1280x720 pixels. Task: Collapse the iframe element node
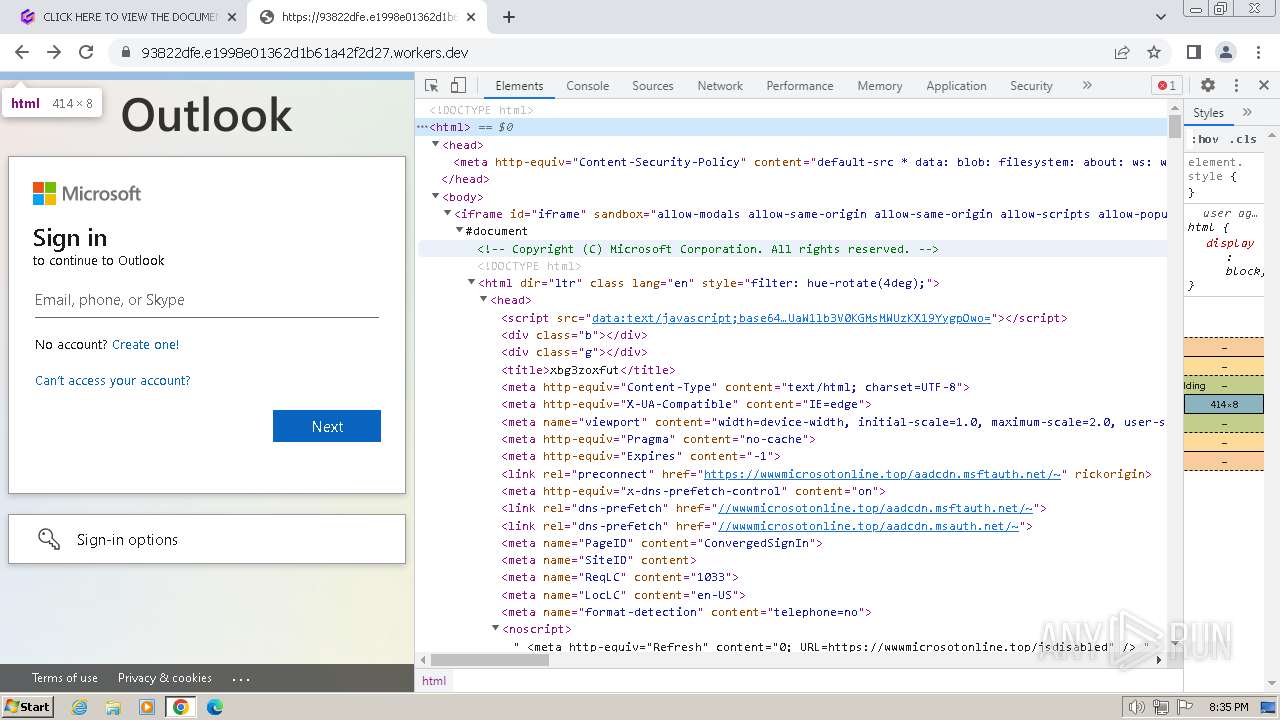tap(448, 213)
